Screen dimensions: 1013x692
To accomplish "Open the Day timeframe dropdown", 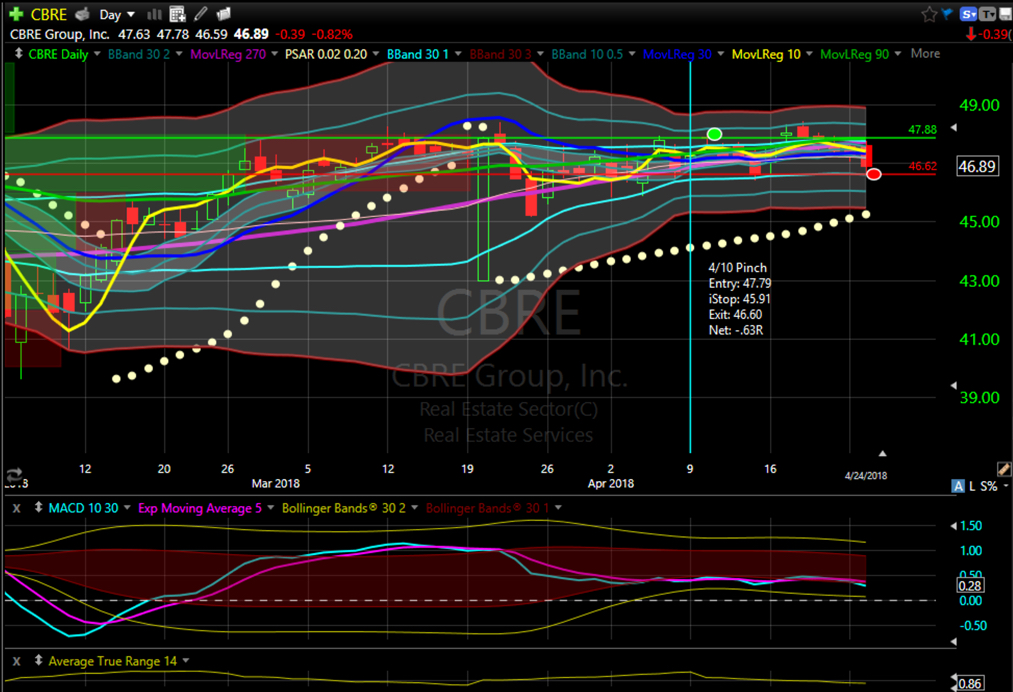I will coord(116,14).
